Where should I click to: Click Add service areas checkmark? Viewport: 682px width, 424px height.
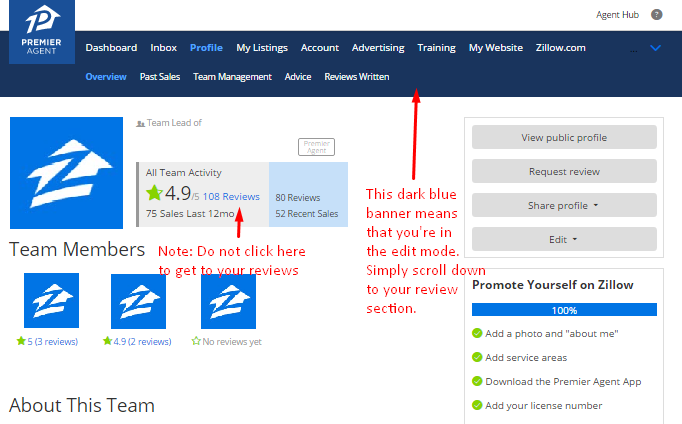[x=477, y=358]
